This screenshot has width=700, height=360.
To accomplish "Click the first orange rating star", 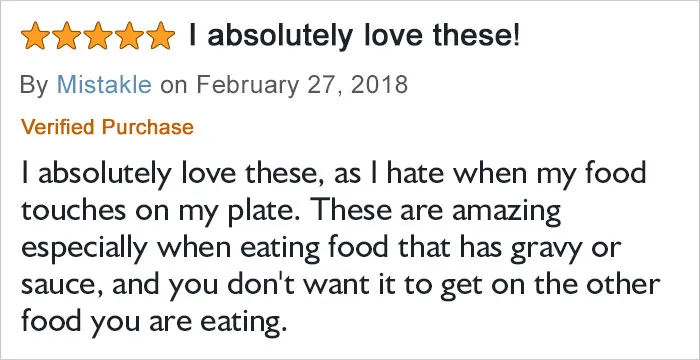I will click(x=35, y=36).
